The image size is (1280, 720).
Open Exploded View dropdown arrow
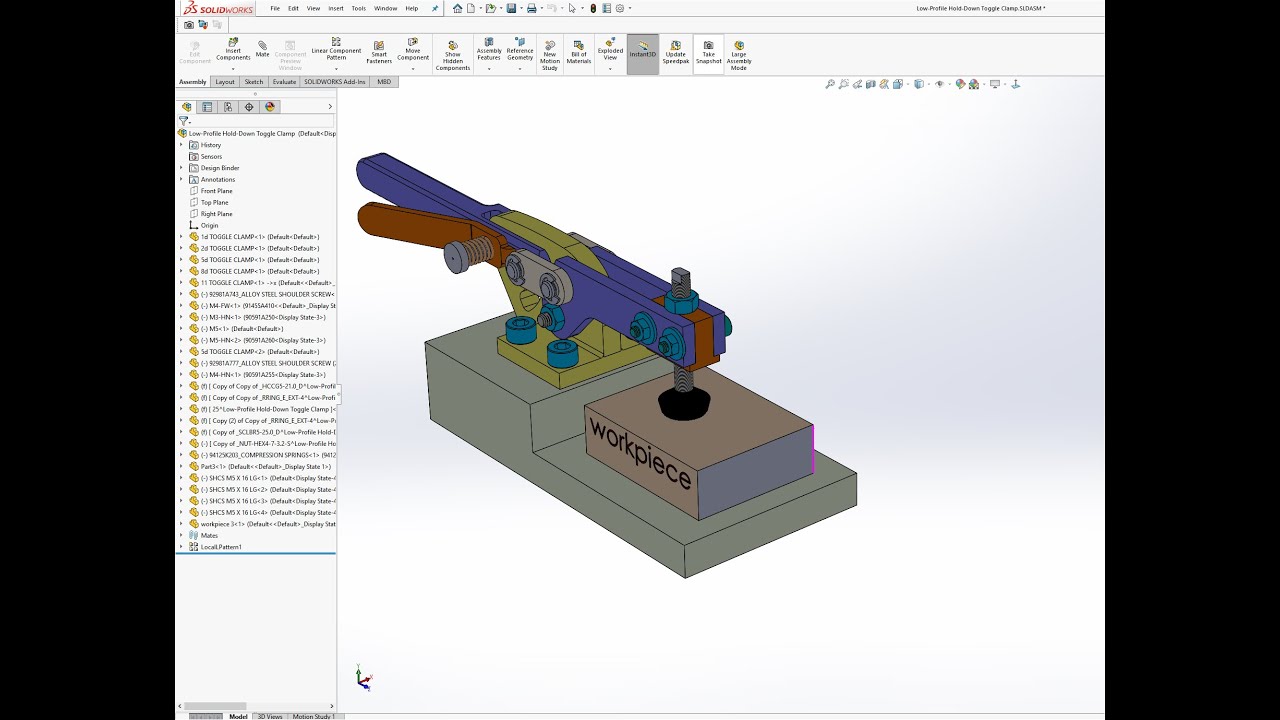tap(610, 69)
